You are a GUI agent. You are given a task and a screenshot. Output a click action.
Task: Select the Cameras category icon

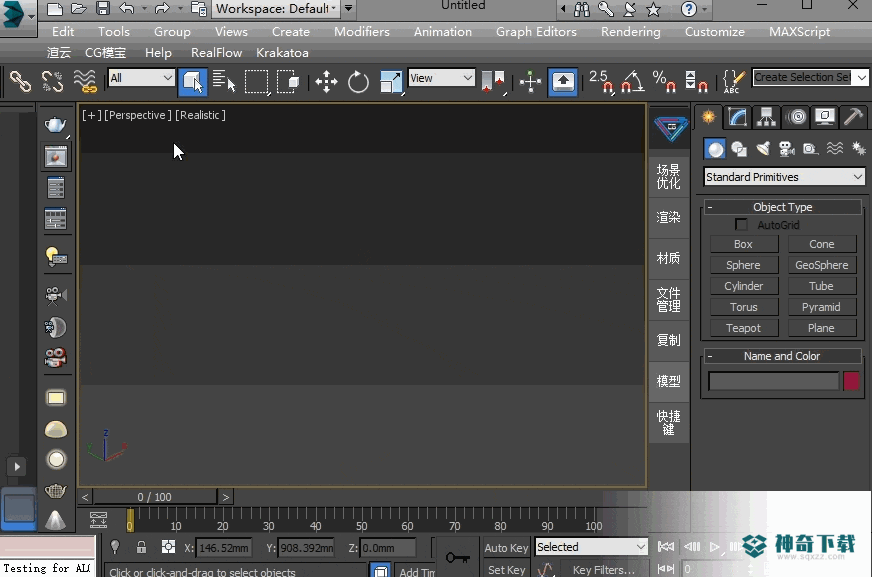[787, 149]
